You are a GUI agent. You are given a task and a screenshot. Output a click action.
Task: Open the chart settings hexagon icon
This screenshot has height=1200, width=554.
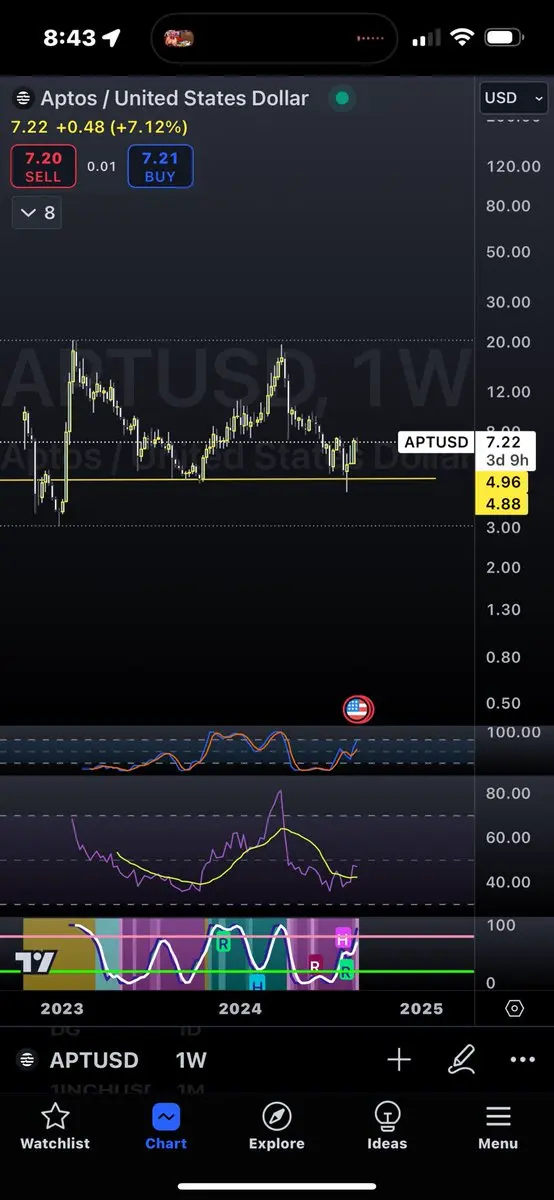click(514, 1008)
